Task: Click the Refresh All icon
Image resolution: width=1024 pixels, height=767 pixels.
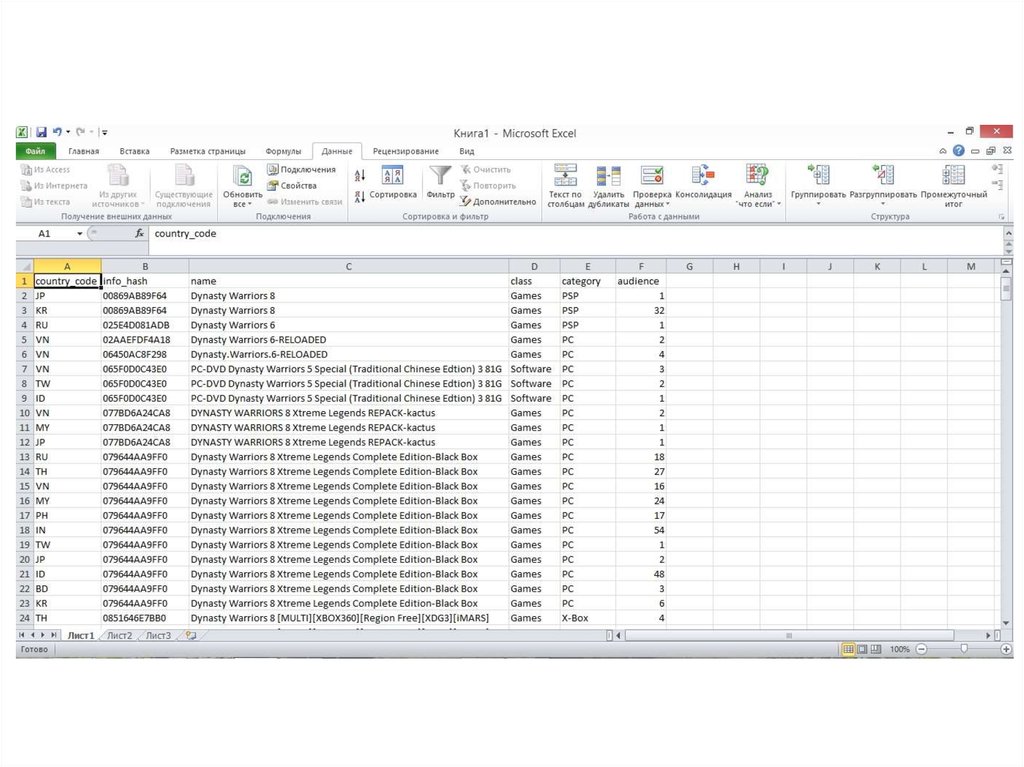Action: (242, 176)
